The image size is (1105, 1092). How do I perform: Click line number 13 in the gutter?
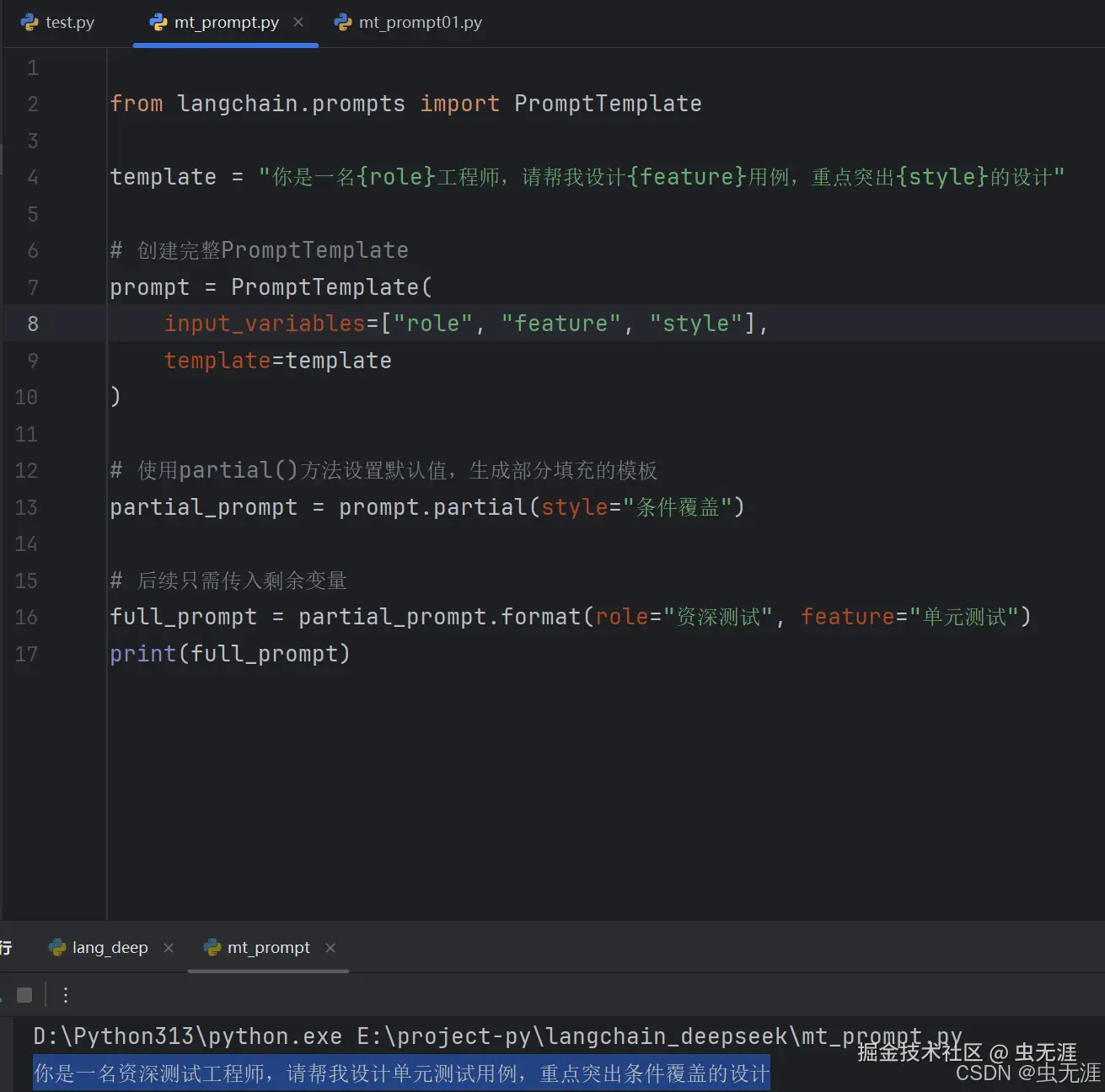point(26,507)
